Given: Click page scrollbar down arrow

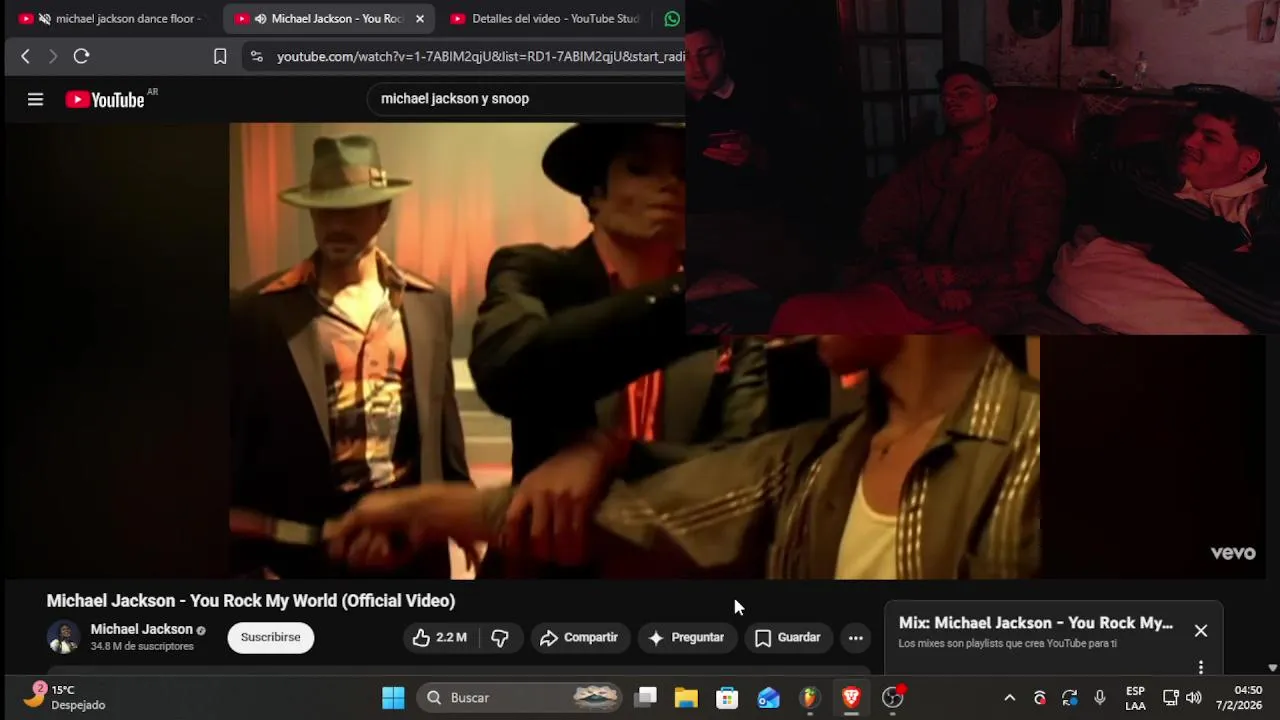Looking at the screenshot, I should pos(1272,668).
